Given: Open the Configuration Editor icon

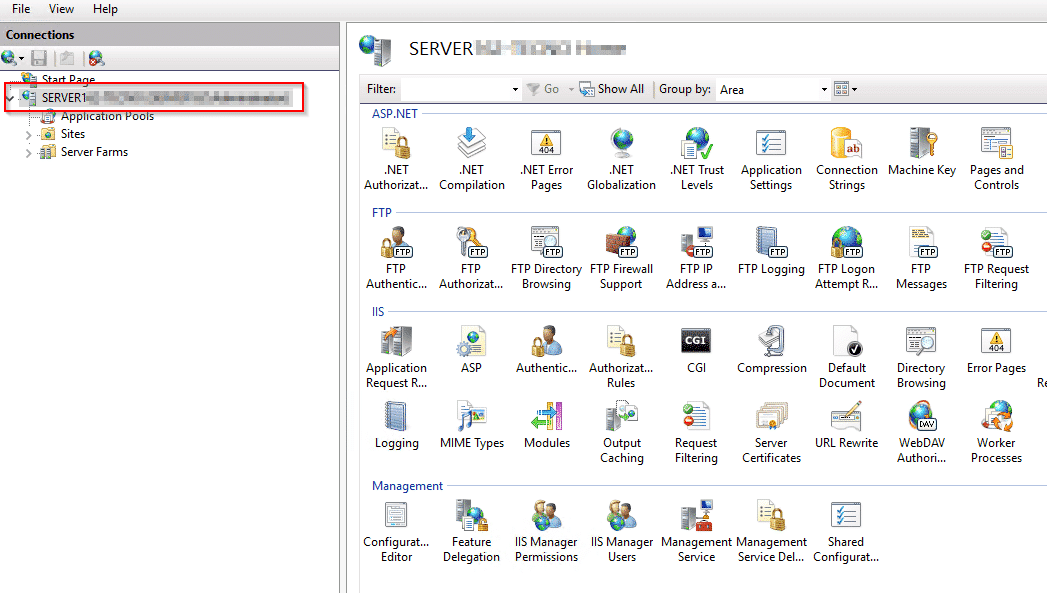Looking at the screenshot, I should (396, 532).
